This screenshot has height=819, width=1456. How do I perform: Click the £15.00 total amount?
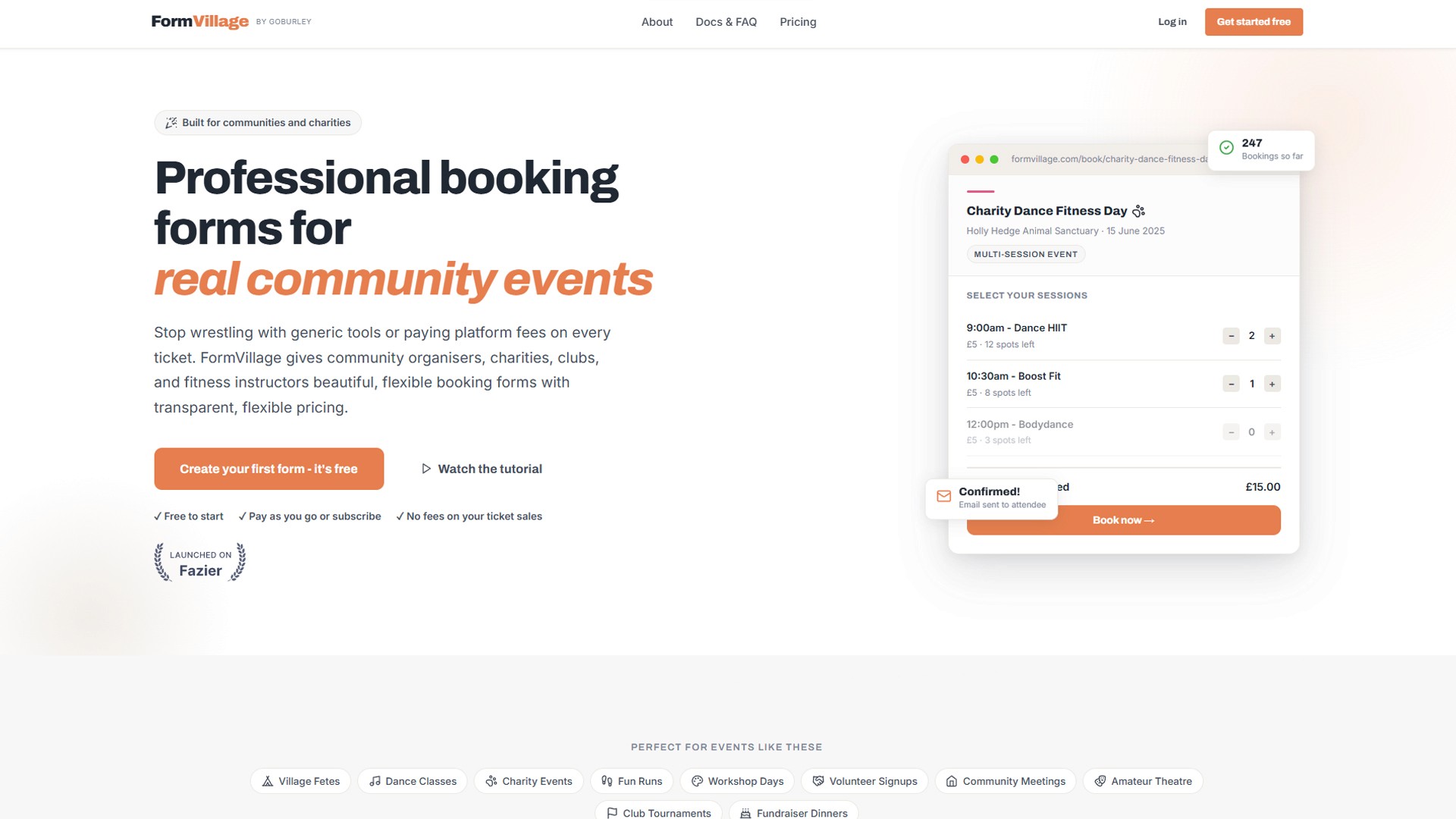1263,487
